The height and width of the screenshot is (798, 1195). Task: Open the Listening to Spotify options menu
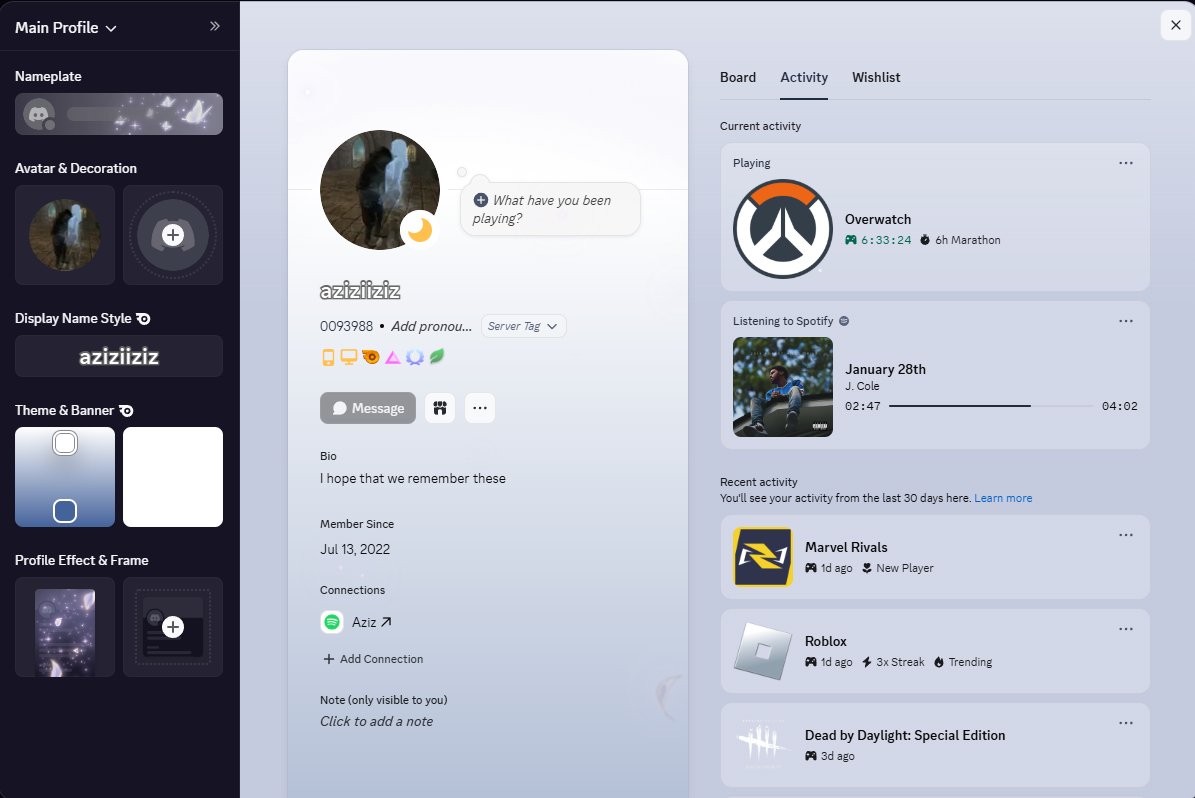(x=1126, y=321)
